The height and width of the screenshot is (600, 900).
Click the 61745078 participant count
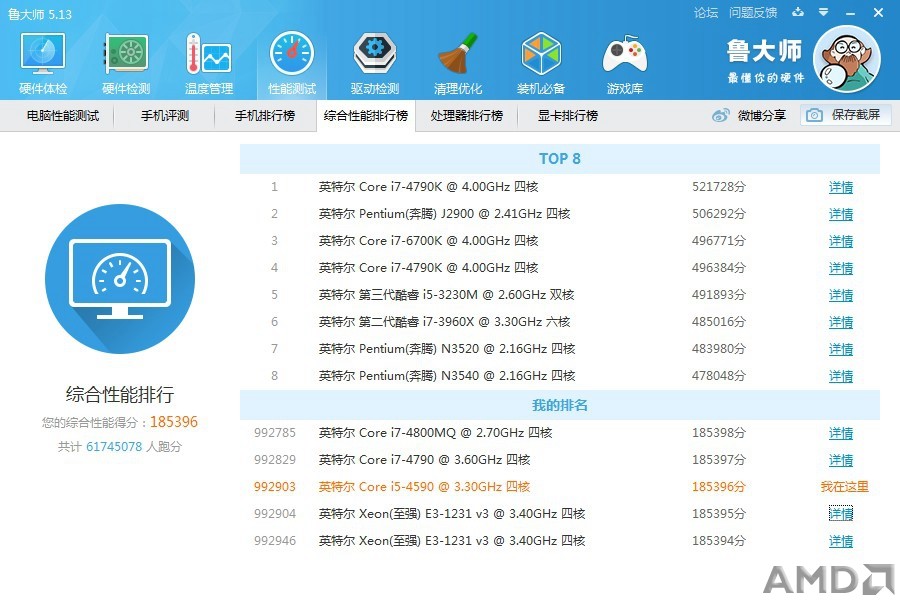[x=114, y=447]
